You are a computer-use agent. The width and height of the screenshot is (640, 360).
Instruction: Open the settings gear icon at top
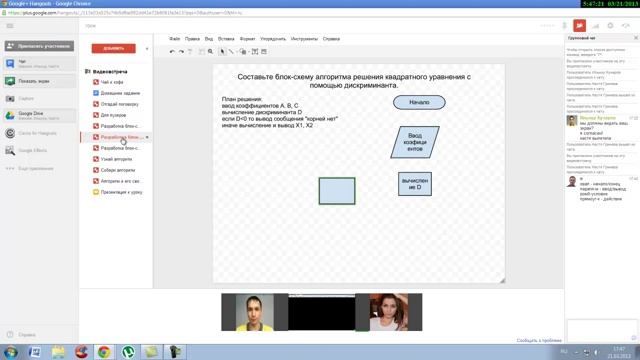610,26
